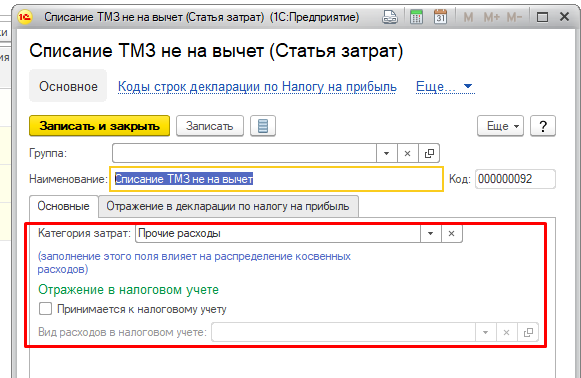Open Коды строк декларации по Налогу на прибыль link

[x=257, y=87]
